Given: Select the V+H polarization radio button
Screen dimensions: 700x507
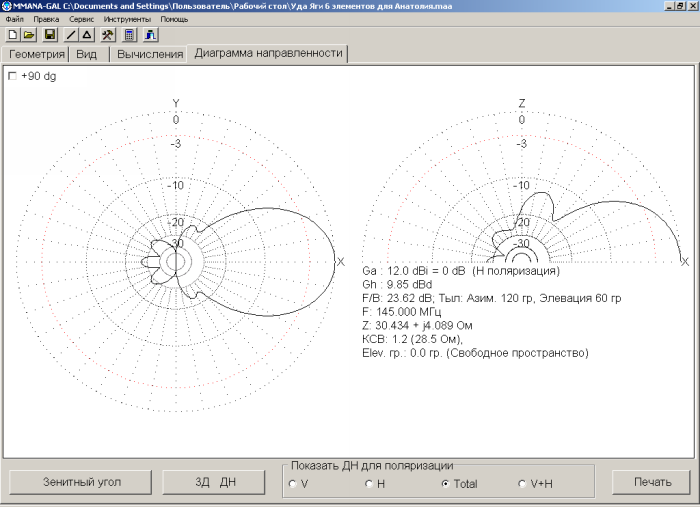Looking at the screenshot, I should pos(521,484).
